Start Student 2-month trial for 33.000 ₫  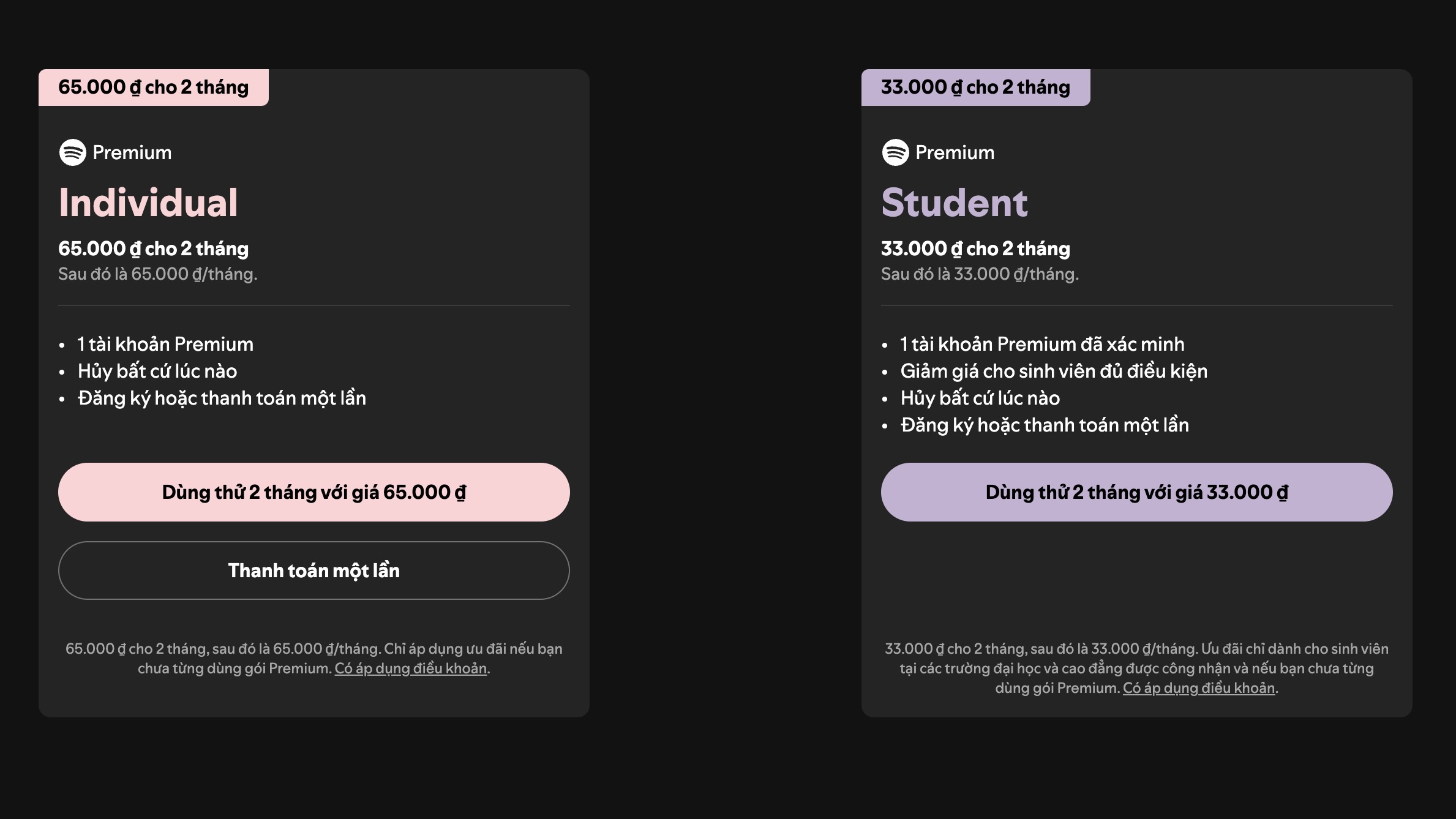pyautogui.click(x=1137, y=492)
